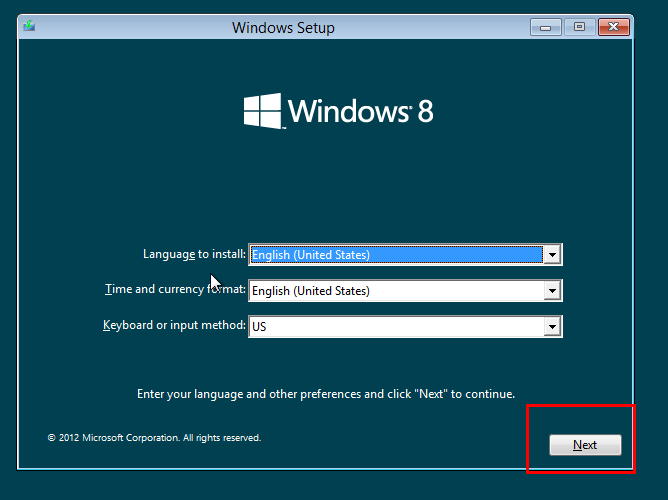Click the 'Keyboard or input method:' label
Viewport: 668px width, 500px height.
(174, 325)
